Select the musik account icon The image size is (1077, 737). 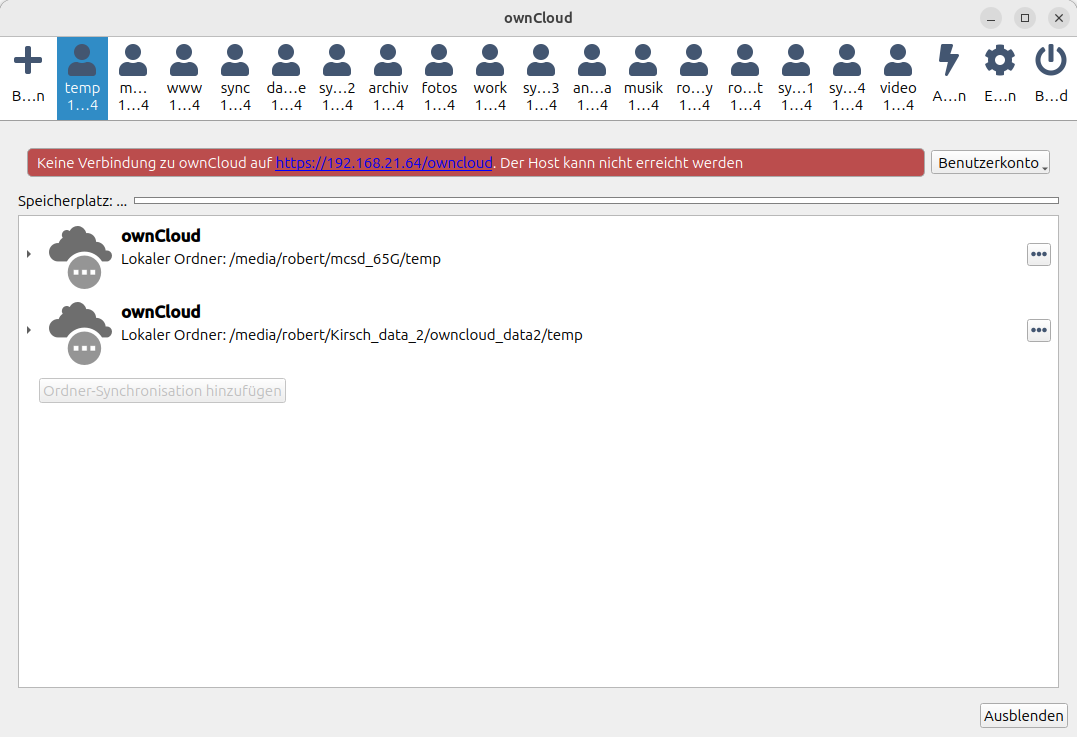click(643, 62)
